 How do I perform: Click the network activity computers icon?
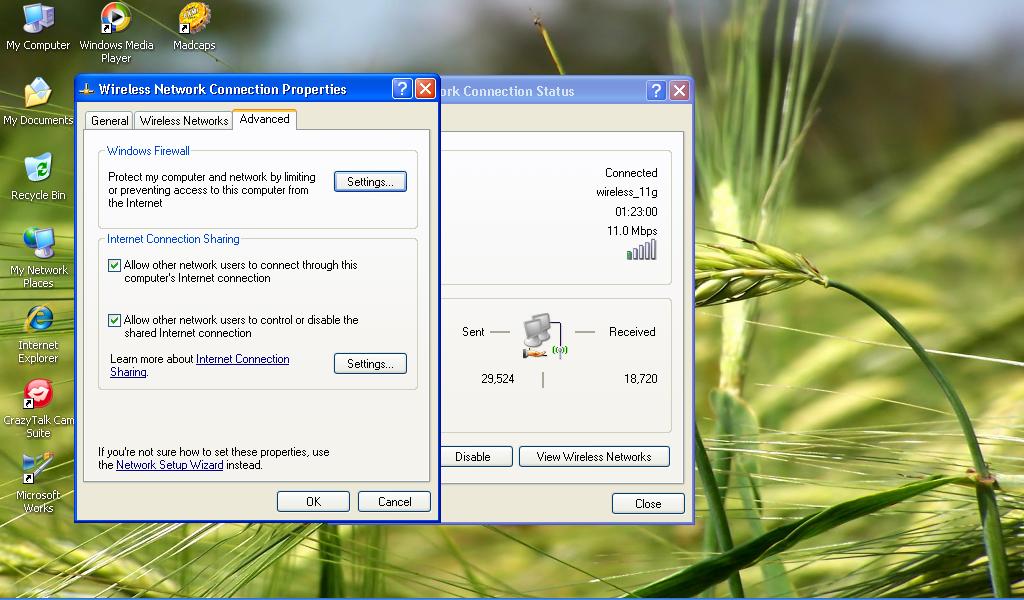coord(545,336)
